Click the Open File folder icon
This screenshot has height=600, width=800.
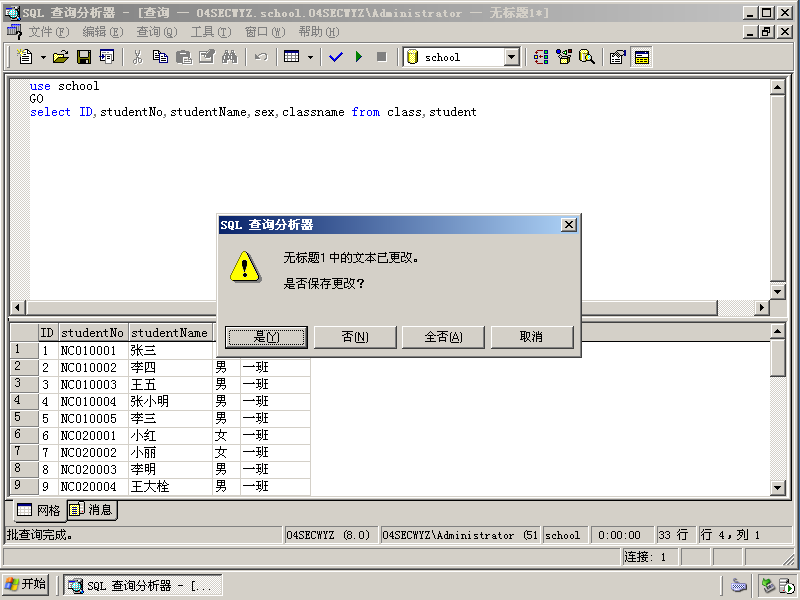click(60, 57)
